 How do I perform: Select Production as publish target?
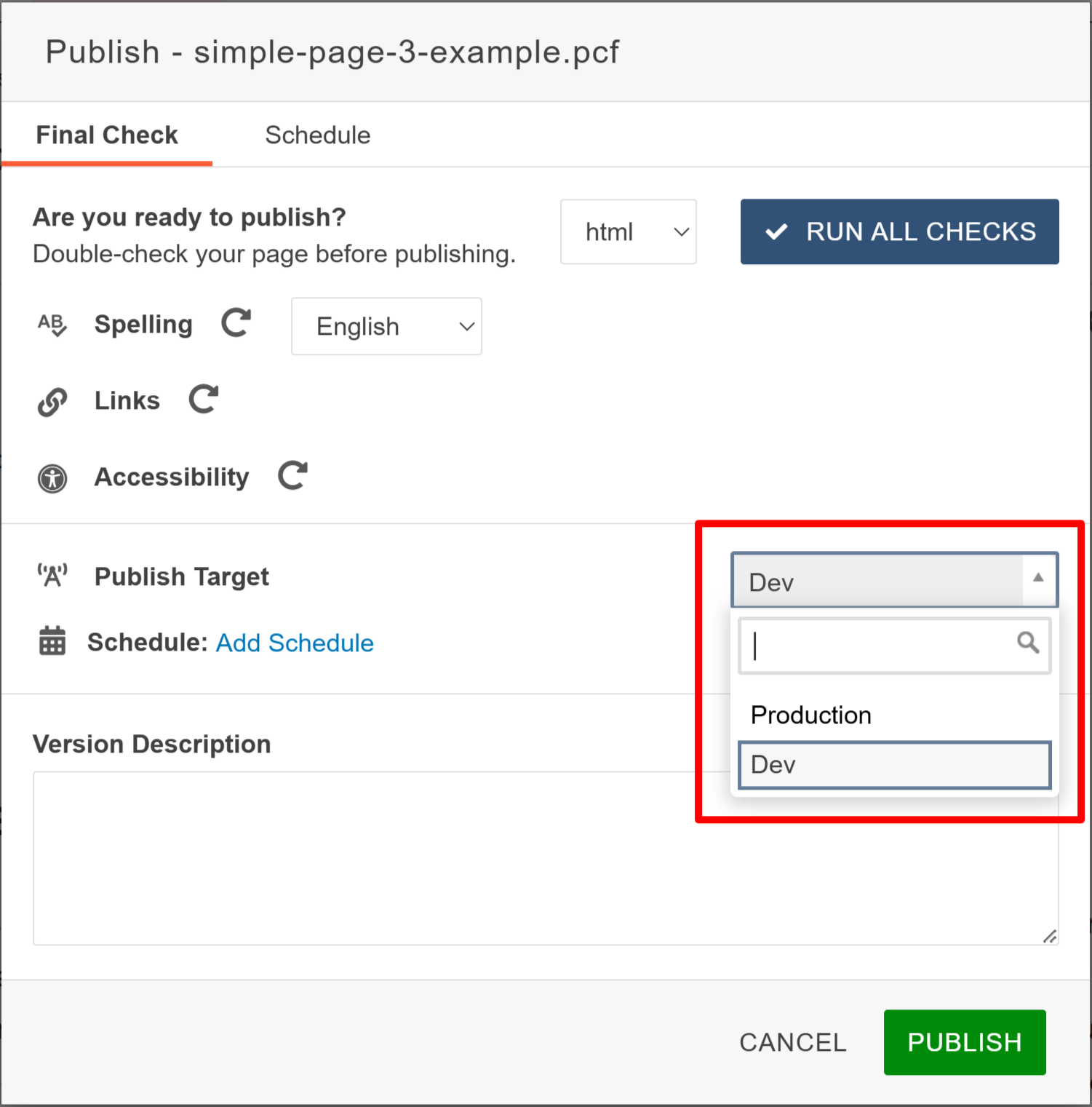tap(810, 714)
